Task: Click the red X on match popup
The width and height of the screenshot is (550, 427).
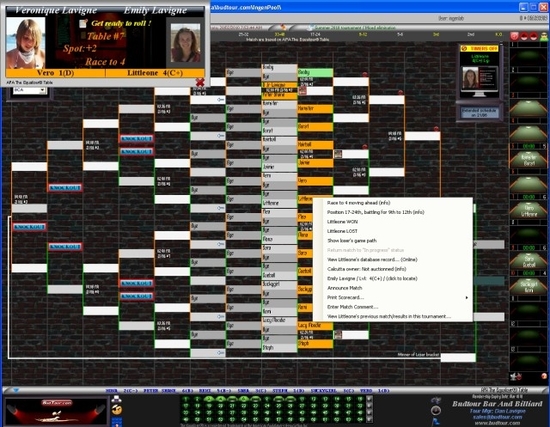Action: tap(200, 82)
